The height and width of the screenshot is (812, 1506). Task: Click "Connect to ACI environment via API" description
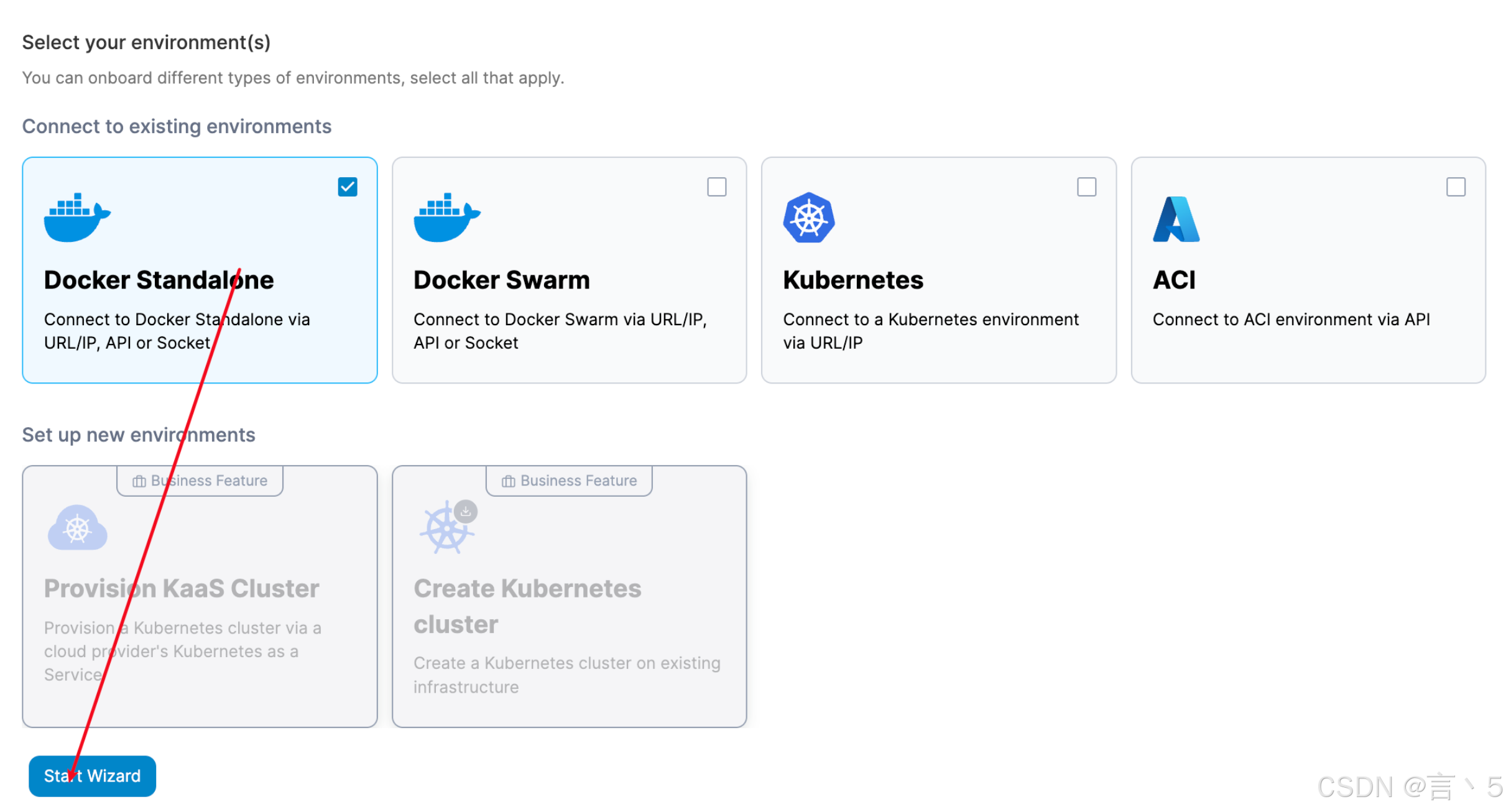(x=1291, y=320)
